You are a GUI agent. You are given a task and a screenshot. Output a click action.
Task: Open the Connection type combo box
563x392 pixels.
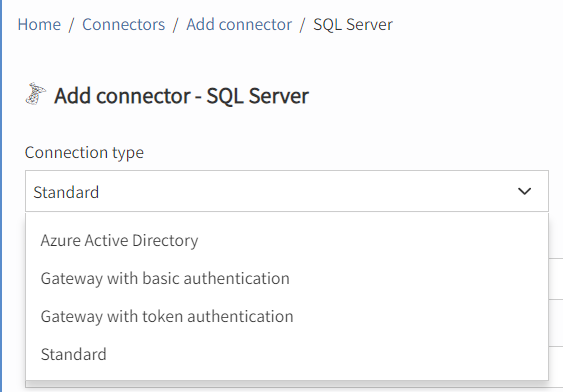pyautogui.click(x=287, y=191)
